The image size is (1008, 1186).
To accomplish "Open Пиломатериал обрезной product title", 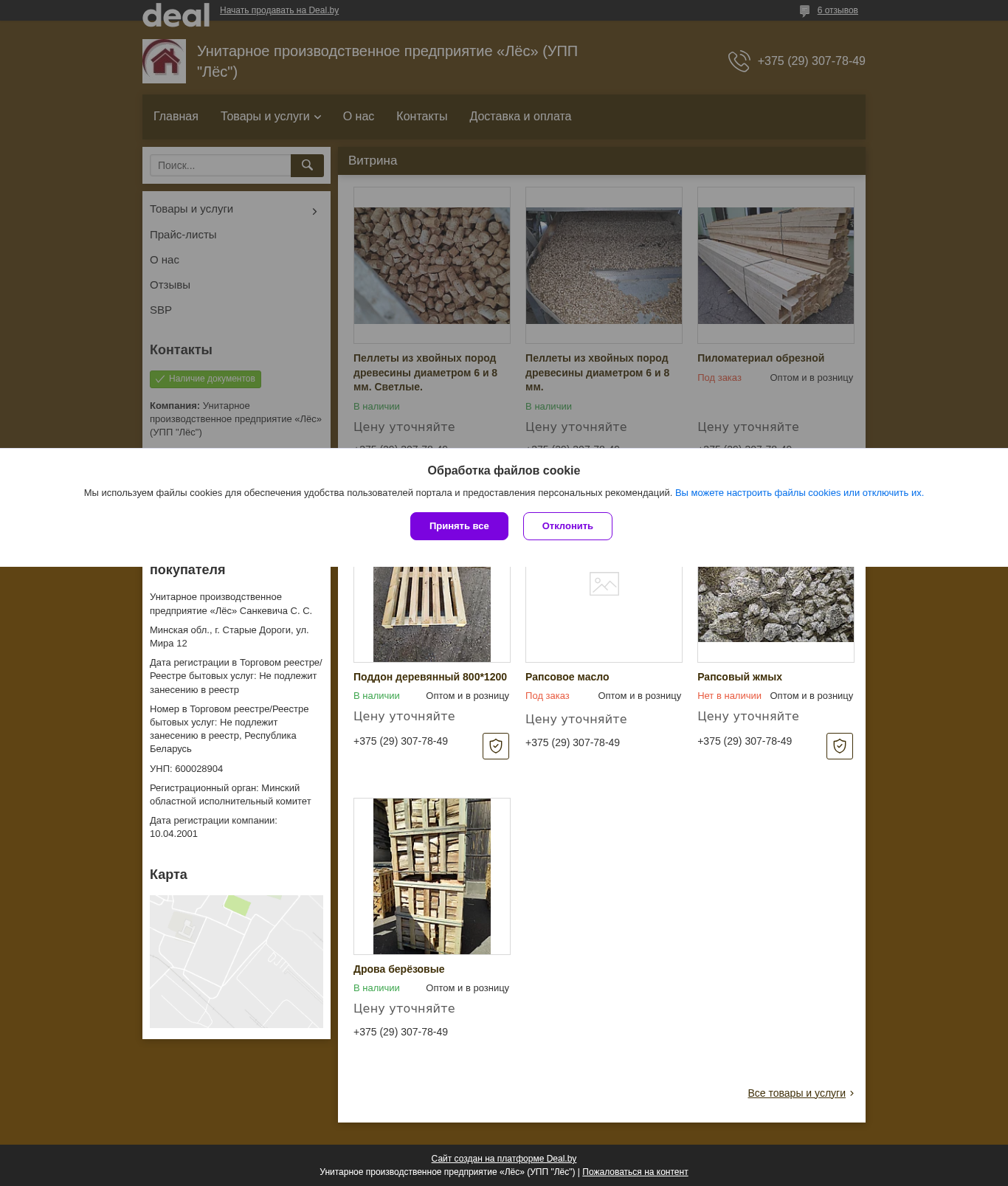I will pos(761,358).
